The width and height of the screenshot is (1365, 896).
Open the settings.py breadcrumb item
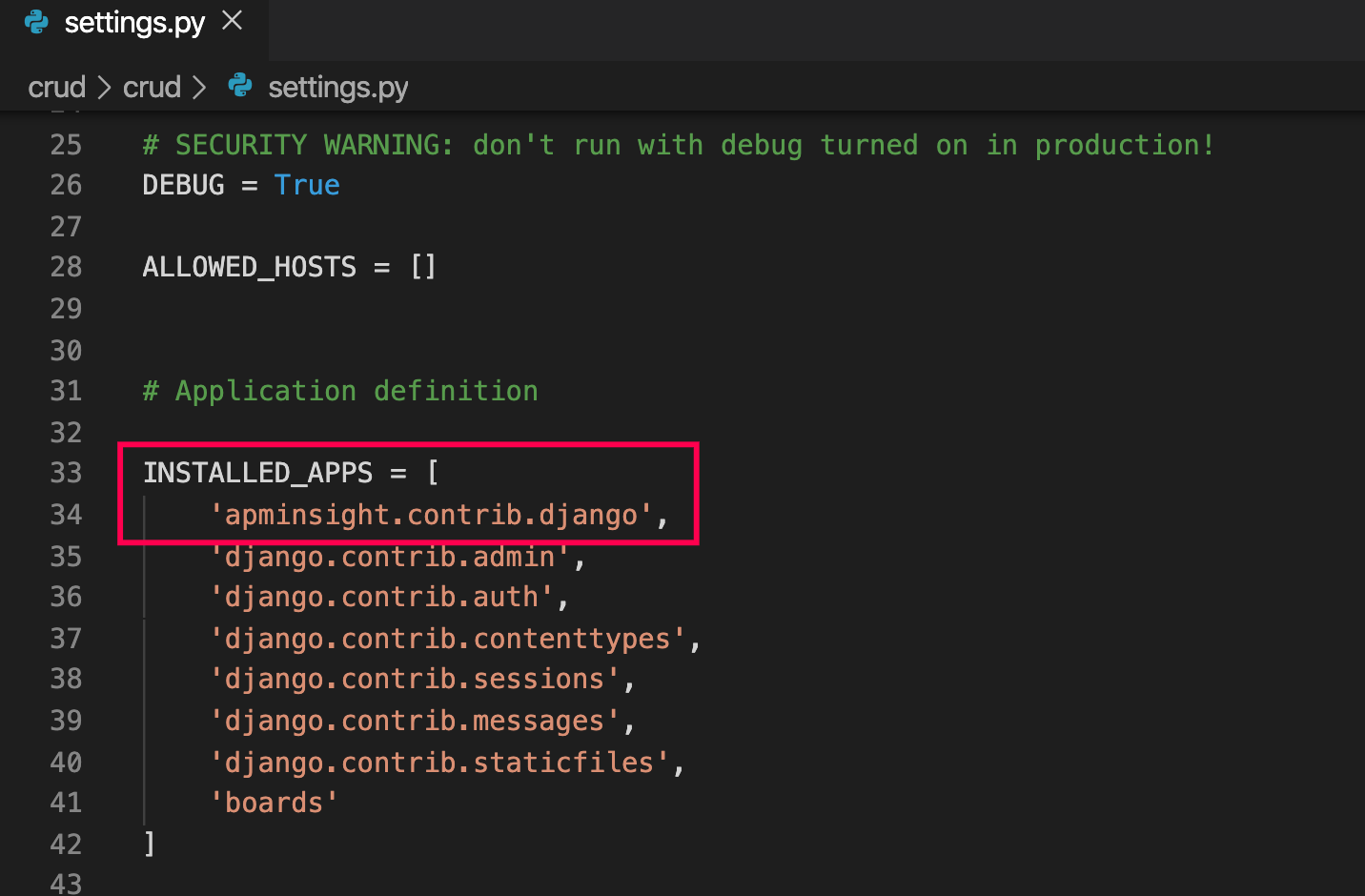(x=337, y=88)
